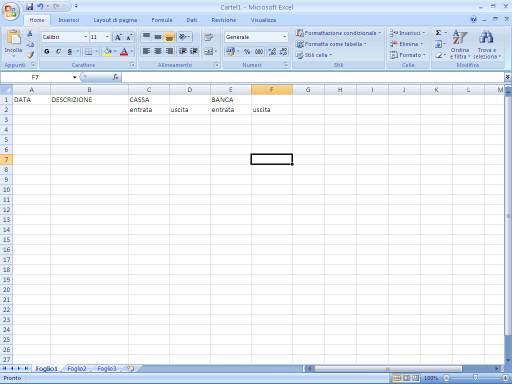Open the Name Box dropdown arrow
Image resolution: width=512 pixels, height=384 pixels.
point(75,77)
